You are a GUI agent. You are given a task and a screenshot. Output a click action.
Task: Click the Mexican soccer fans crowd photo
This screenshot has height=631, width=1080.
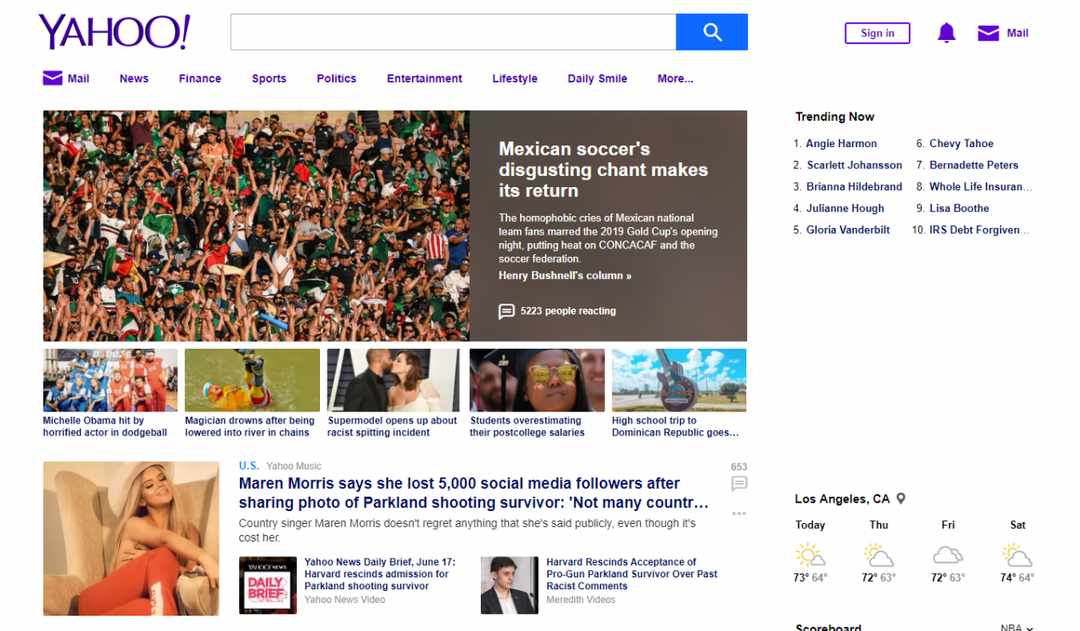pos(256,226)
